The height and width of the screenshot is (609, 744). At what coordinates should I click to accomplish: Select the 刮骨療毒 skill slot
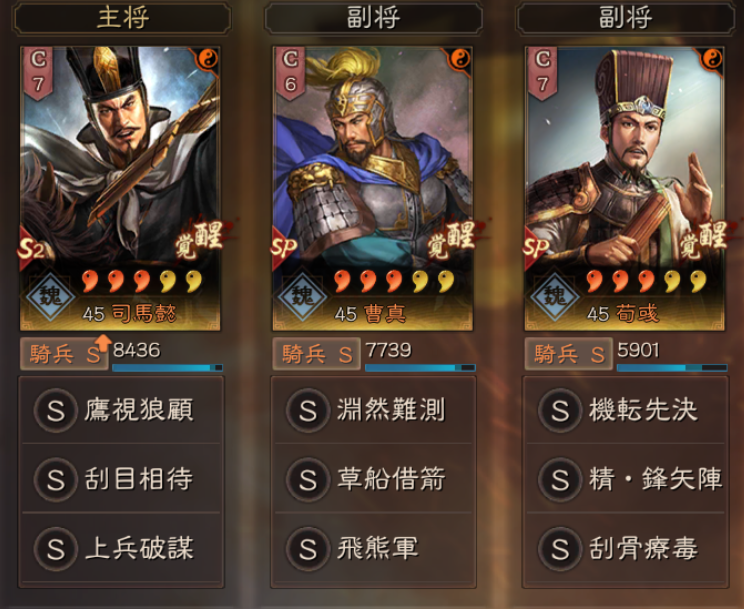(x=626, y=548)
